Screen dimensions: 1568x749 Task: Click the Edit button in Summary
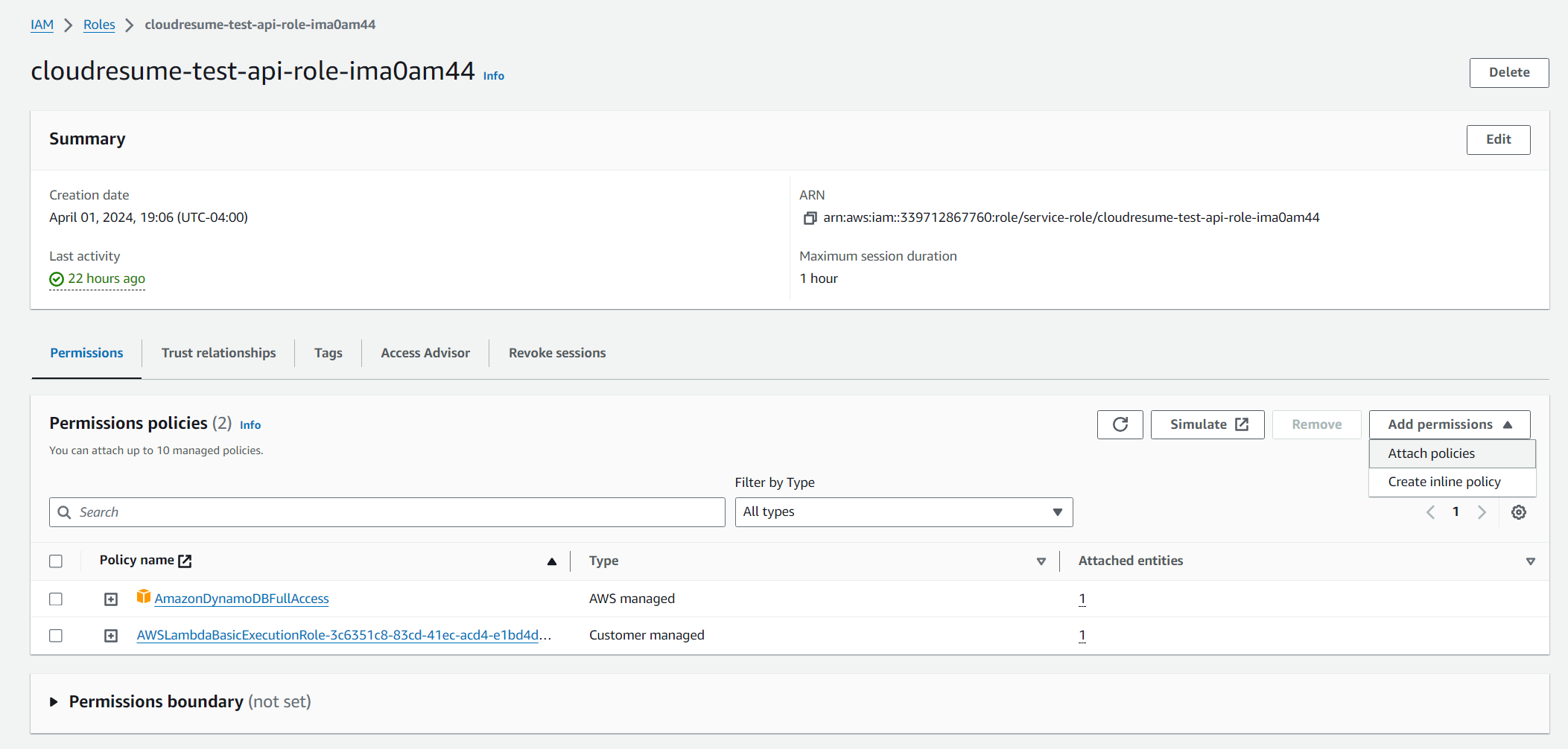tap(1498, 140)
